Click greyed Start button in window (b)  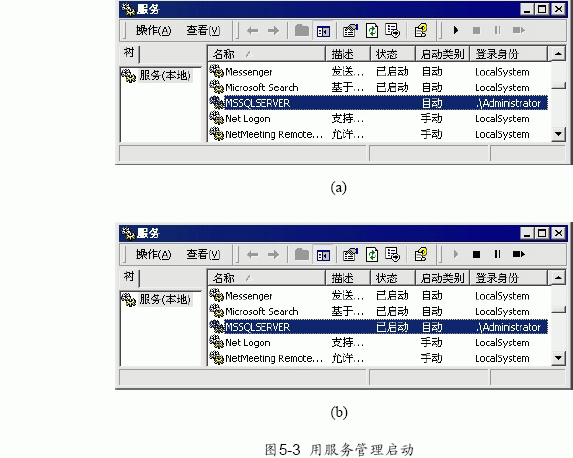[x=456, y=254]
